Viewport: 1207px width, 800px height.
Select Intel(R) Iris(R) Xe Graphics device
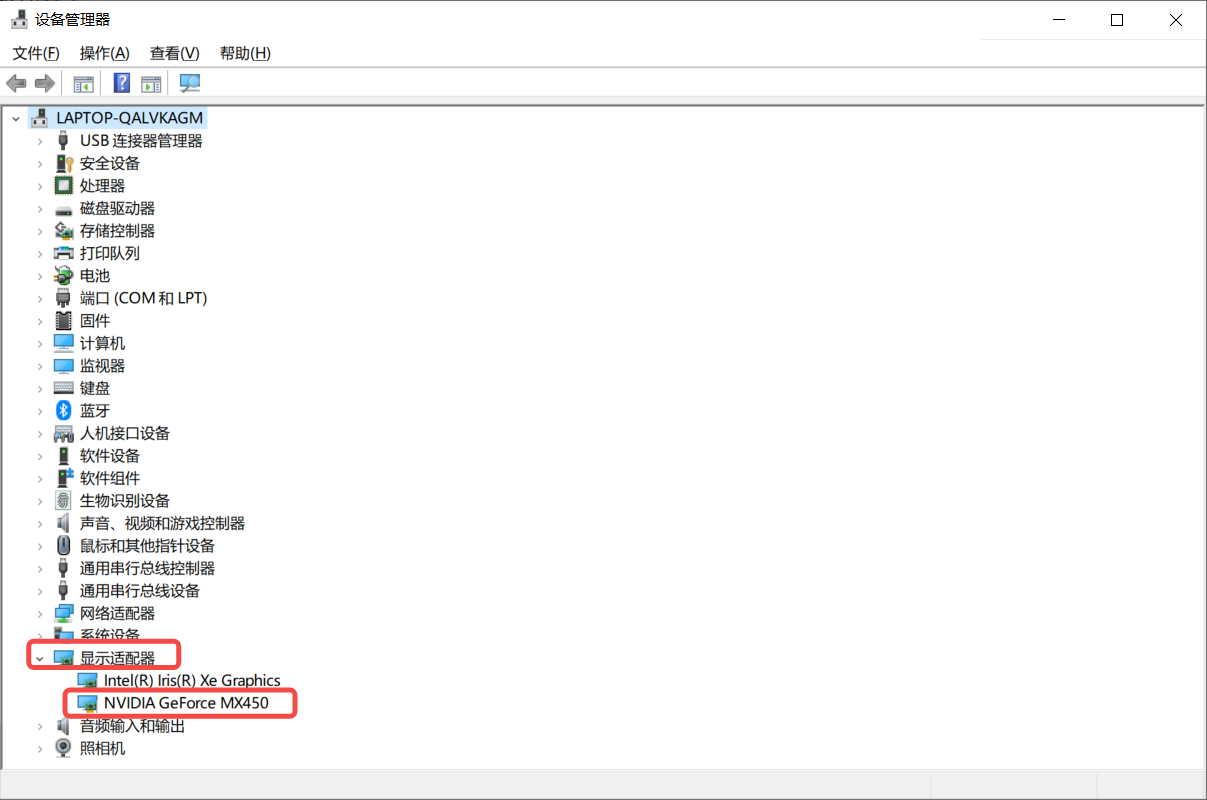(x=192, y=680)
